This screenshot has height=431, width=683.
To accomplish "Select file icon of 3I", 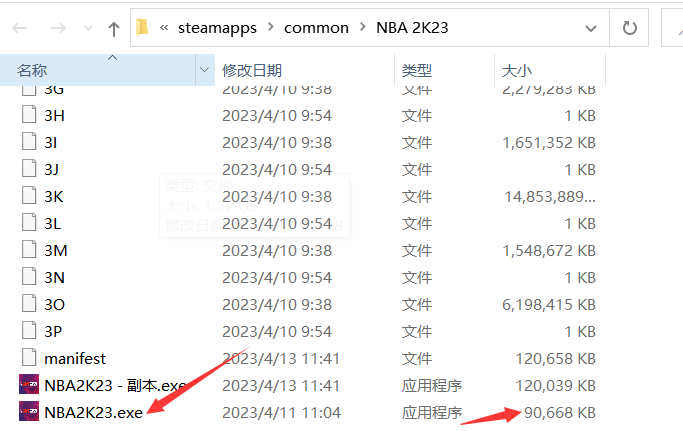I will coord(29,142).
